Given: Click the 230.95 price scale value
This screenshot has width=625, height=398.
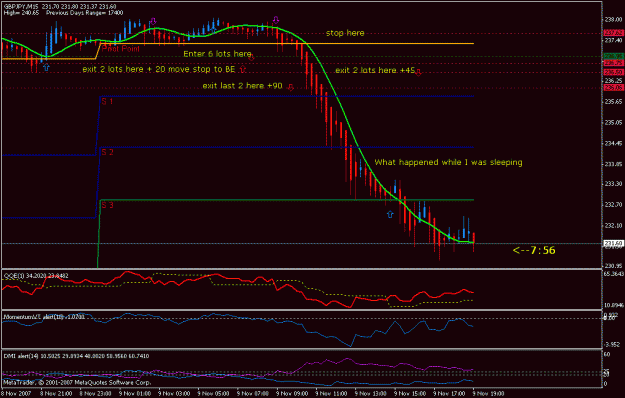Looking at the screenshot, I should coord(613,266).
